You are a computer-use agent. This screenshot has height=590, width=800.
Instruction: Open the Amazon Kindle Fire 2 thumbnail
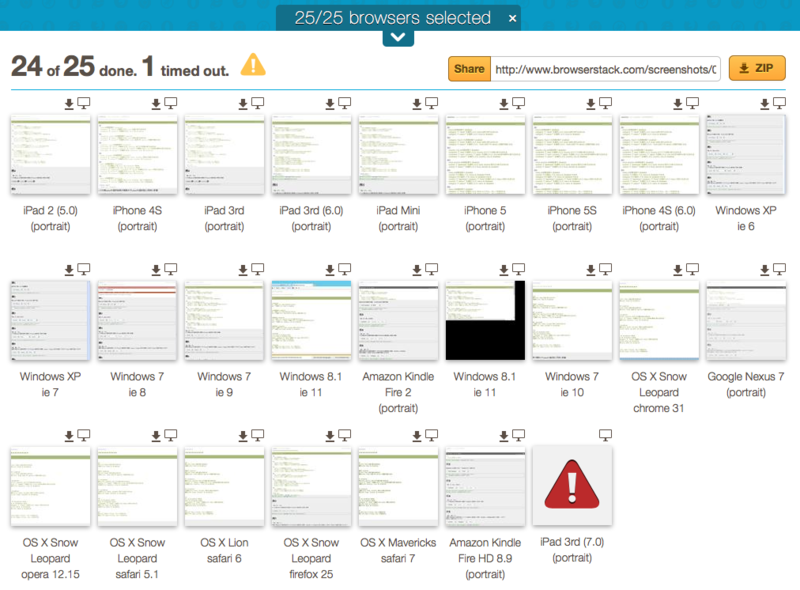[x=398, y=321]
